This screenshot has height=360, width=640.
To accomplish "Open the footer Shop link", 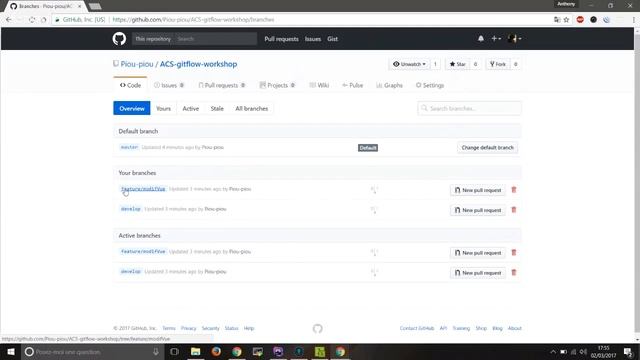I will pyautogui.click(x=481, y=328).
